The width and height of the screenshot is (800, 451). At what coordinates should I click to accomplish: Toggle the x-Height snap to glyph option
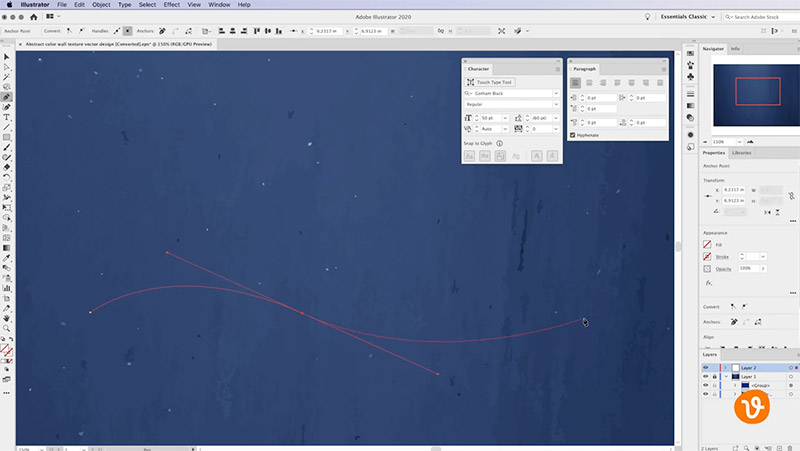[485, 156]
